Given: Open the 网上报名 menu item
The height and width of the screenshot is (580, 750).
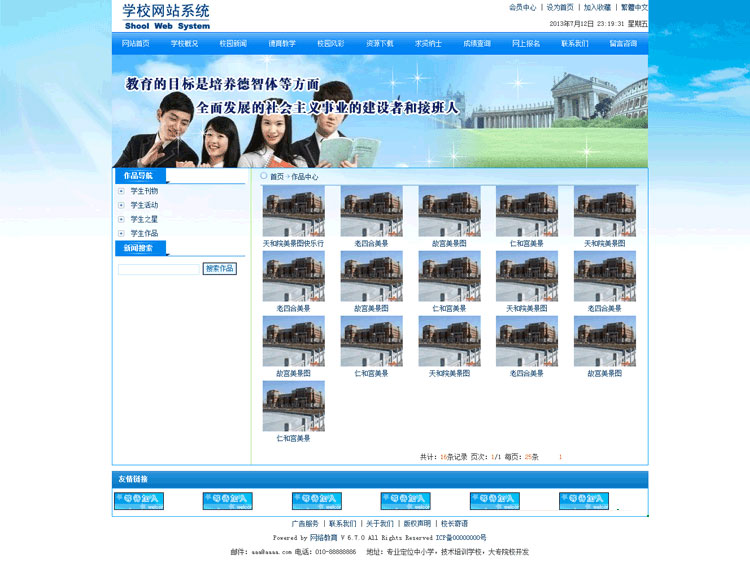Looking at the screenshot, I should click(x=526, y=44).
